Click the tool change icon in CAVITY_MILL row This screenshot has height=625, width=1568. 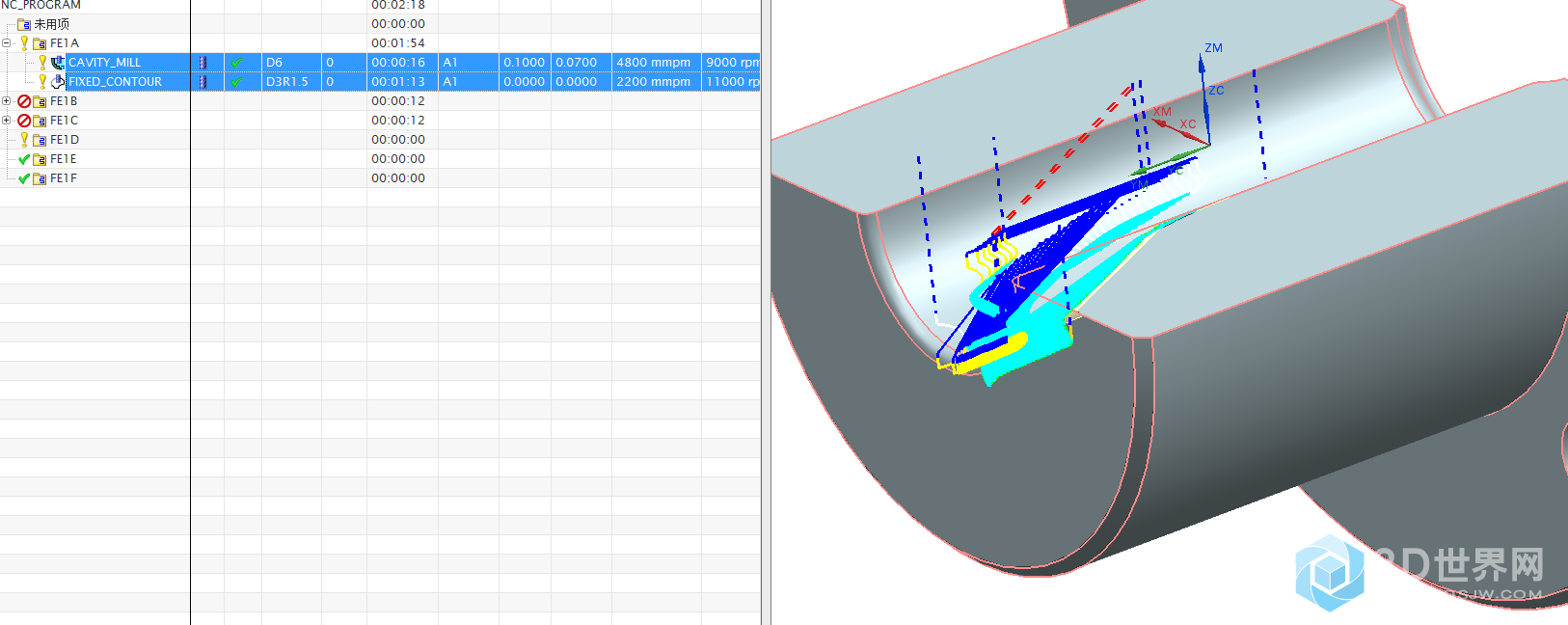pyautogui.click(x=203, y=63)
